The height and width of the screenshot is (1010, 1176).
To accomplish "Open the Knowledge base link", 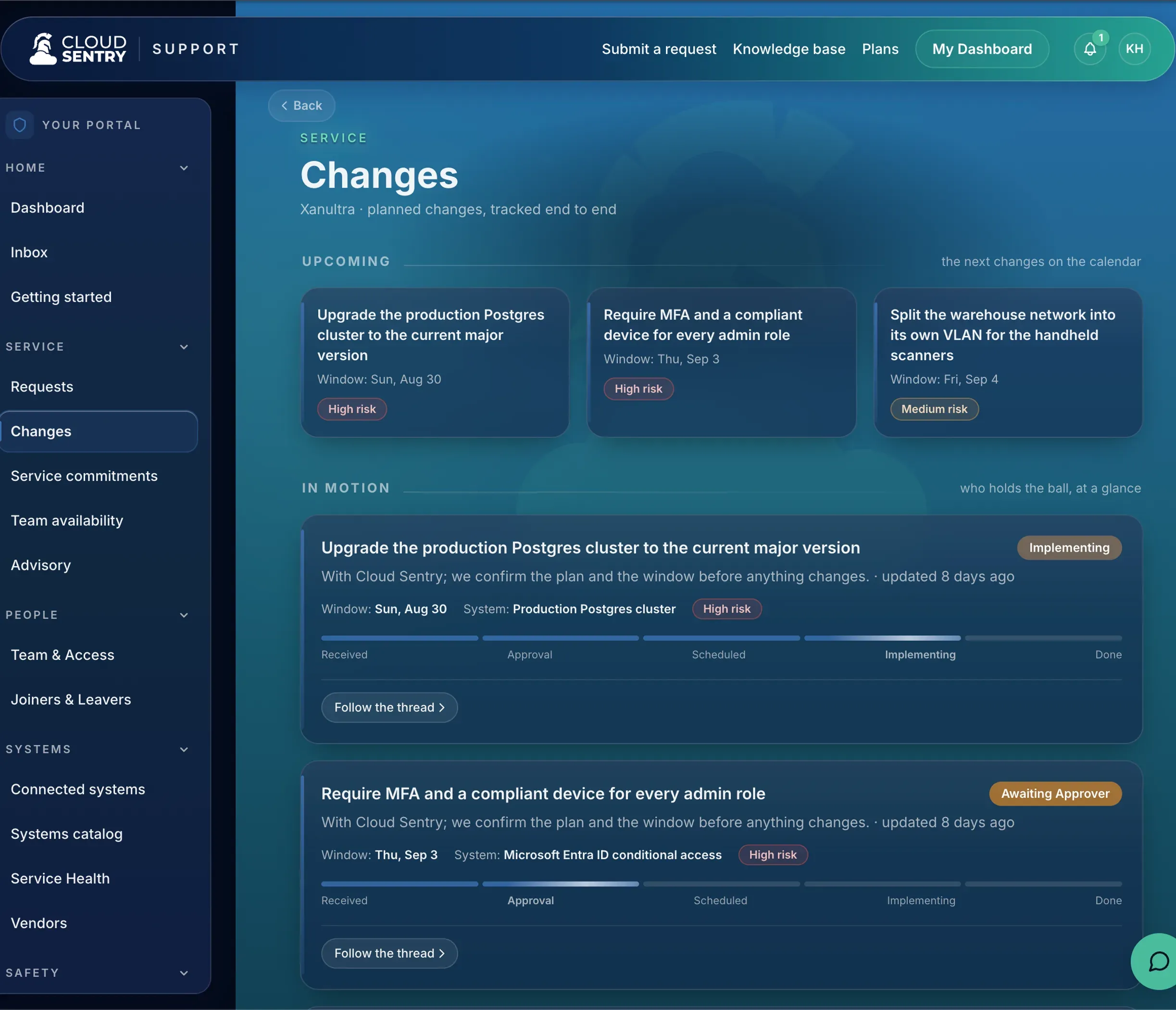I will (789, 50).
